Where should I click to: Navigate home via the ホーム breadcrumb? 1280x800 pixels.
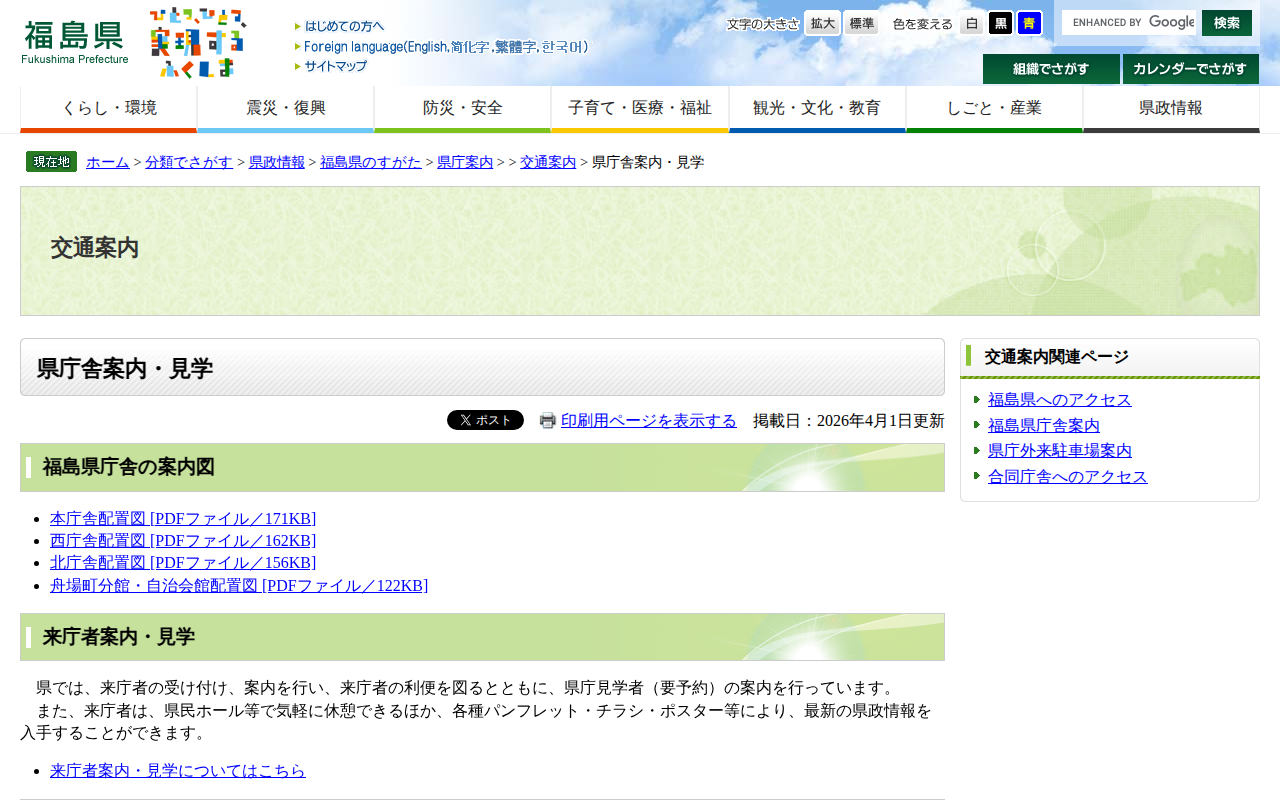click(107, 161)
